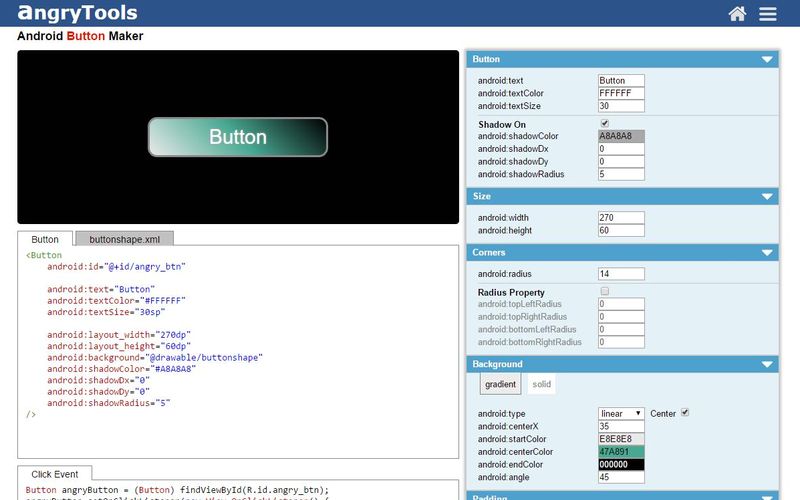
Task: Expand the Padding panel arrow
Action: point(767,497)
